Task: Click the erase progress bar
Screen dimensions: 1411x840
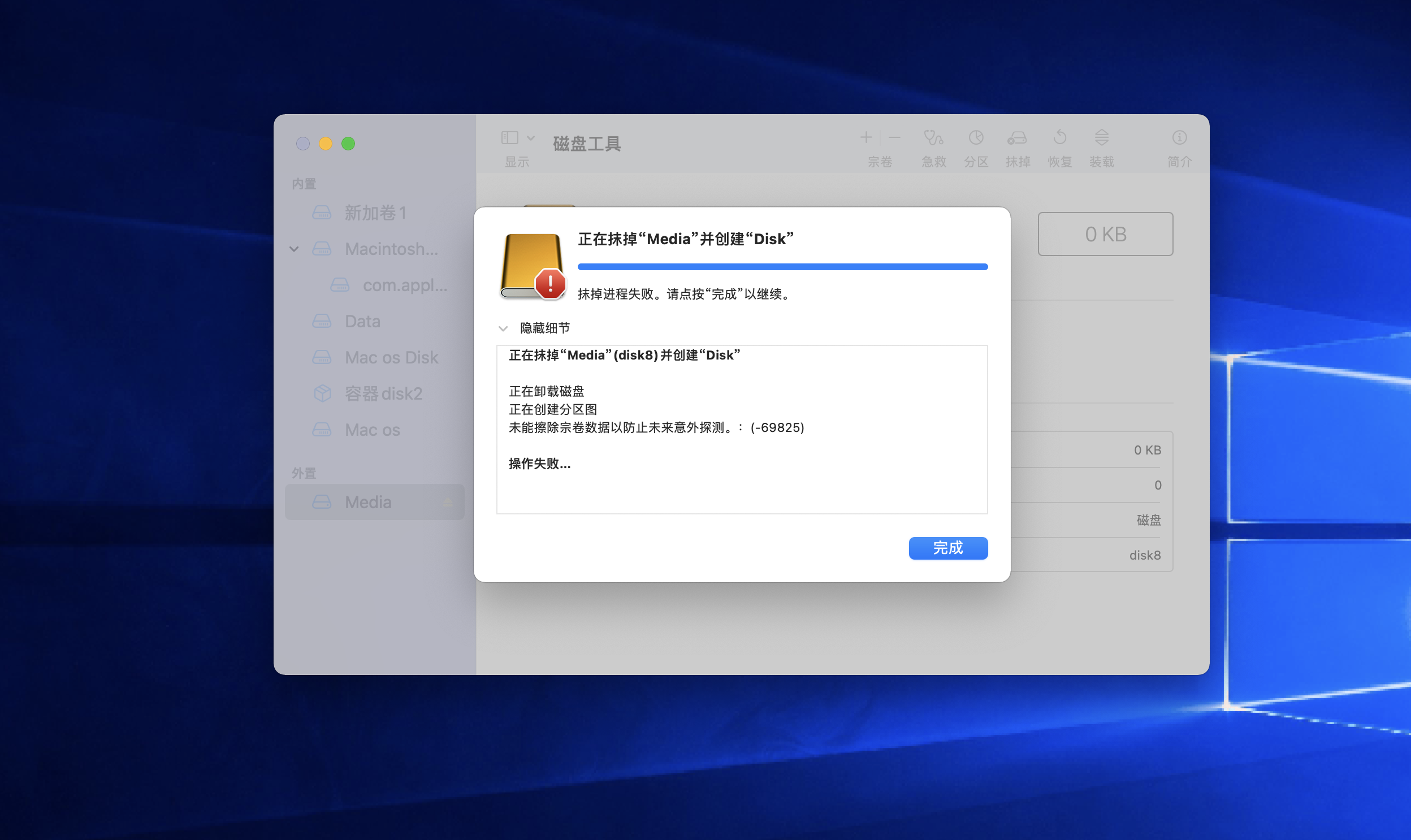Action: (x=782, y=267)
